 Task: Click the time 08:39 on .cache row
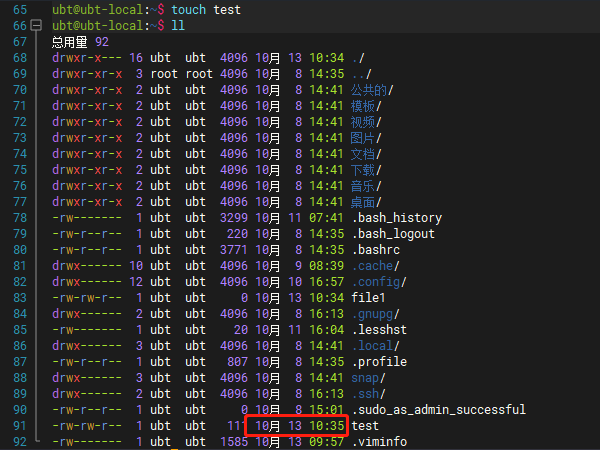click(326, 266)
